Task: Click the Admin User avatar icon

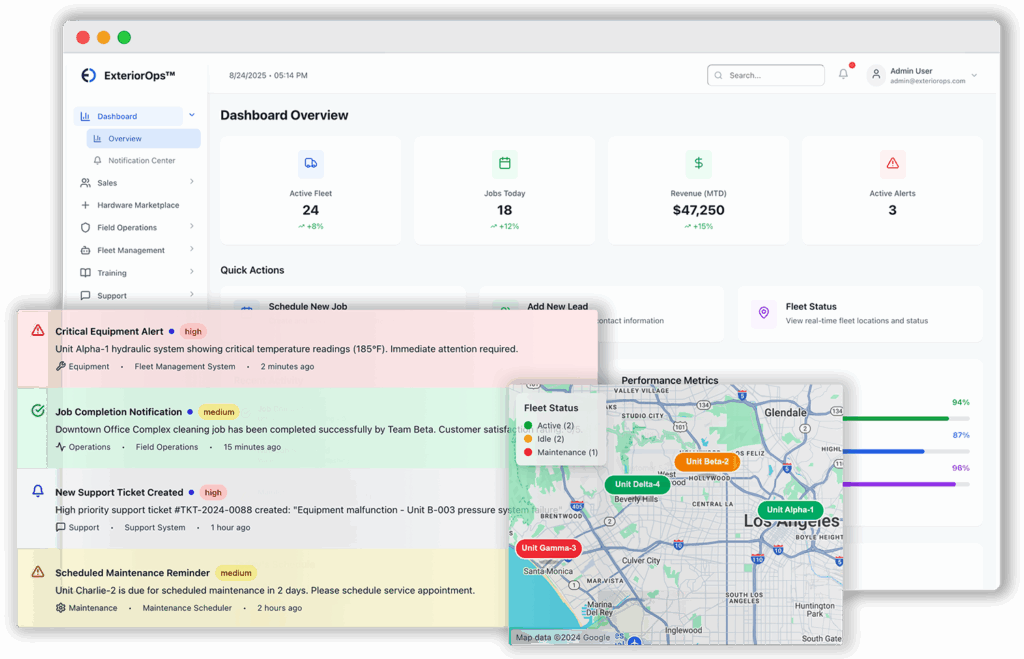Action: [x=876, y=75]
